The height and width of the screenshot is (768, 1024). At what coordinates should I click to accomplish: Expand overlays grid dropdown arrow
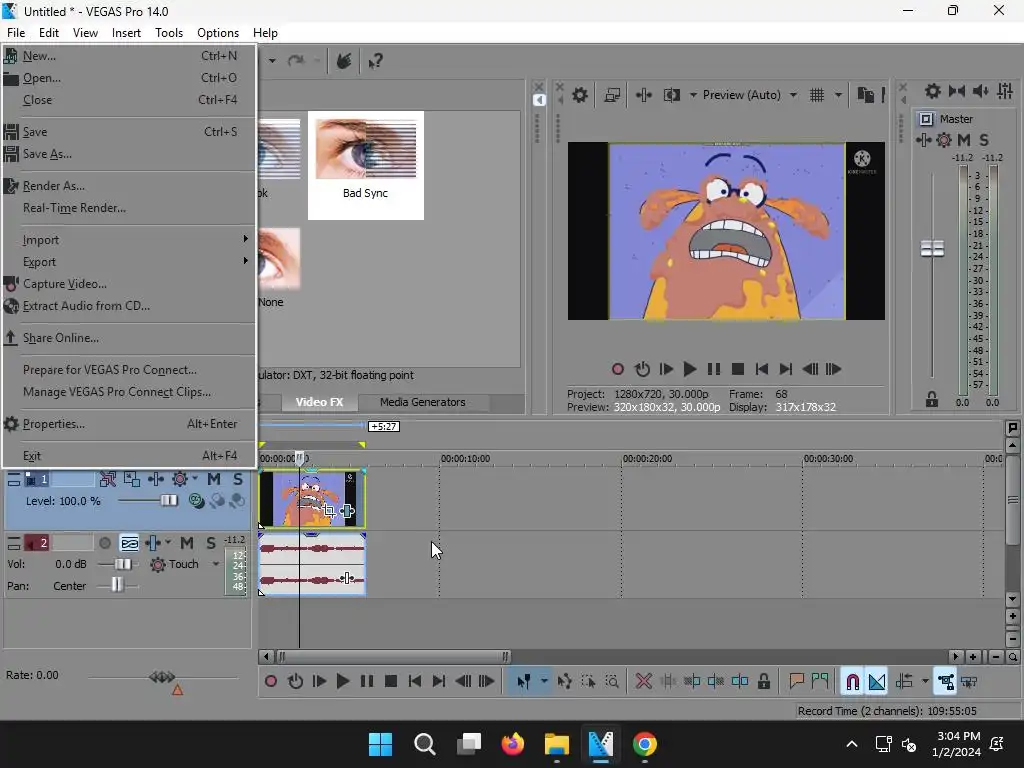[838, 95]
